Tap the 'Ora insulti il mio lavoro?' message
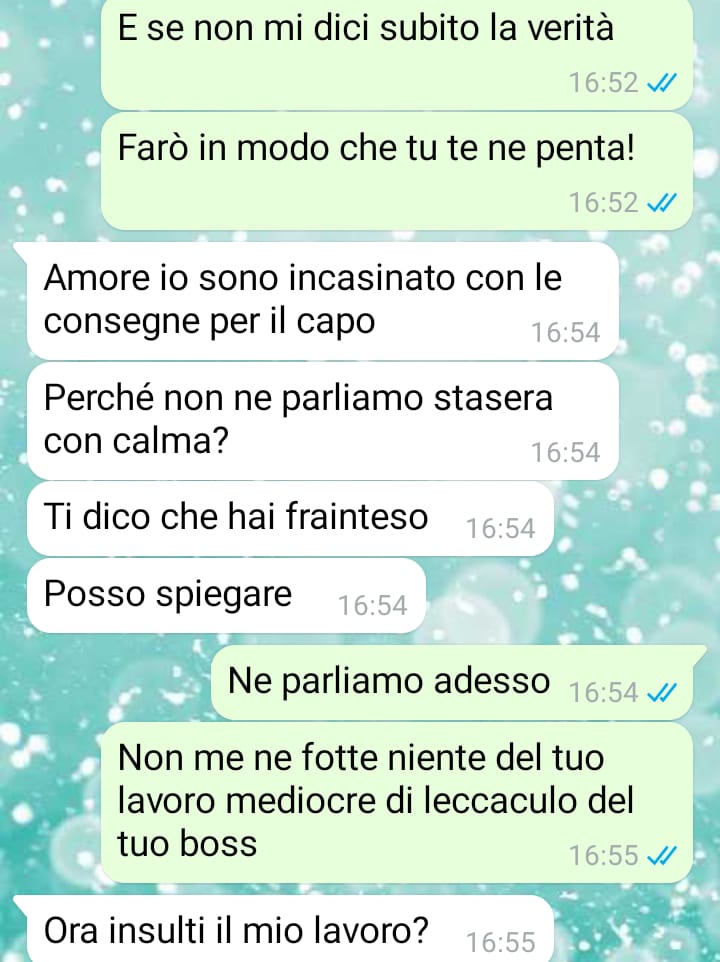This screenshot has width=720, height=962. pos(290,929)
